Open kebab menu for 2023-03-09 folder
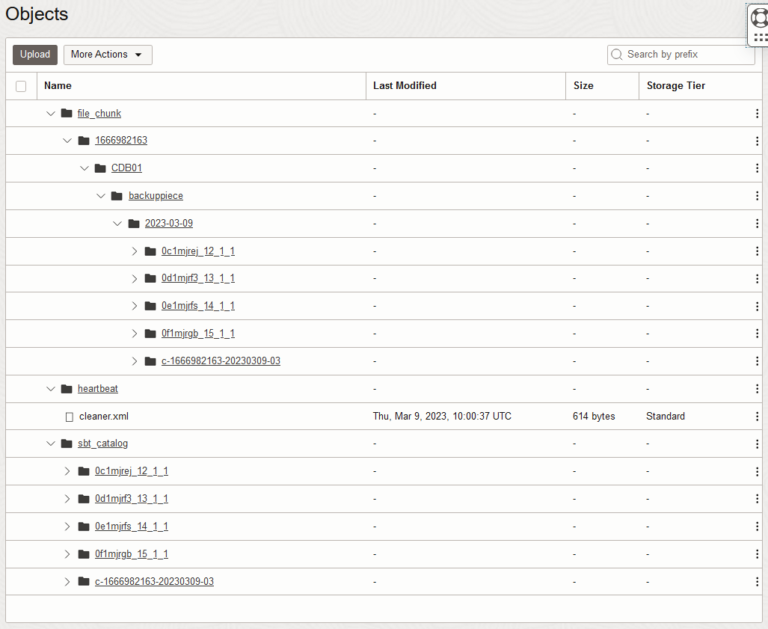Screen dimensions: 768x629 [757, 224]
